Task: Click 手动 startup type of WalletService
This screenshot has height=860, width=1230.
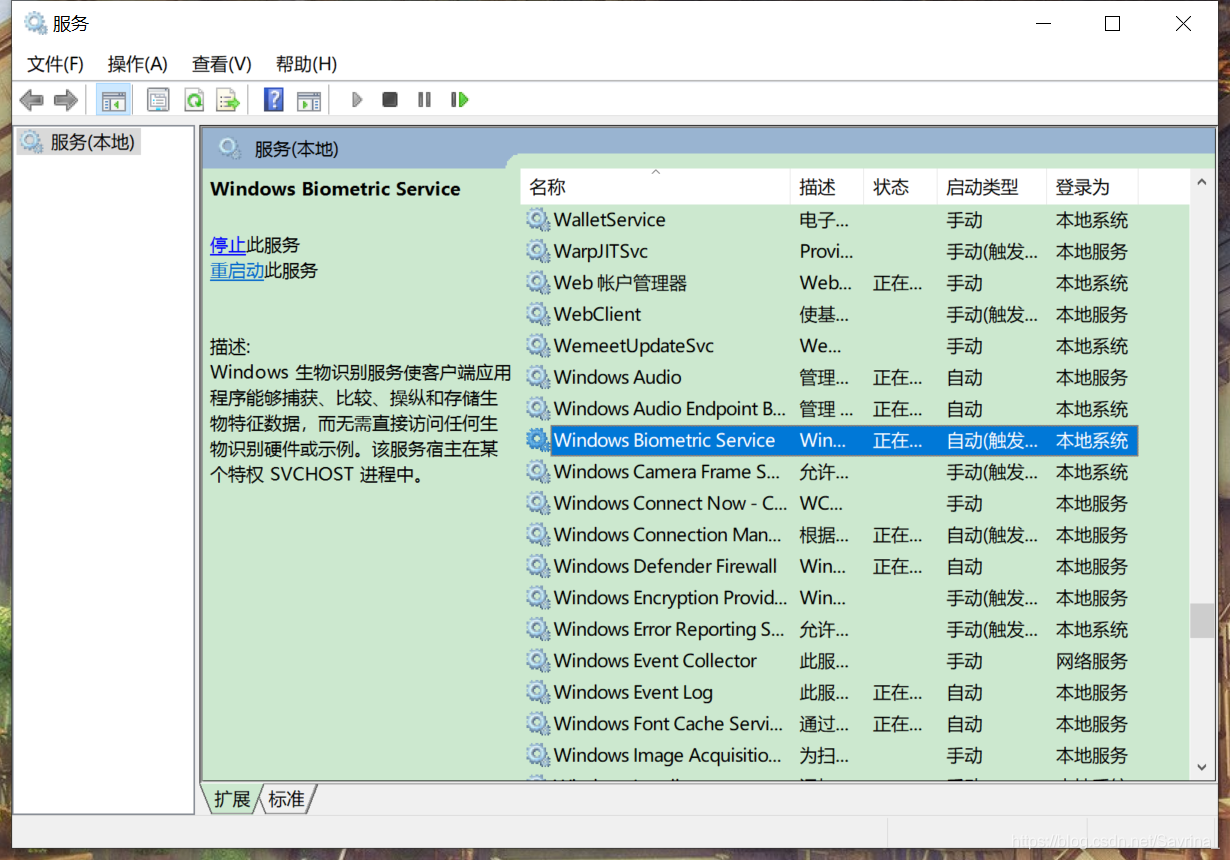Action: tap(965, 220)
